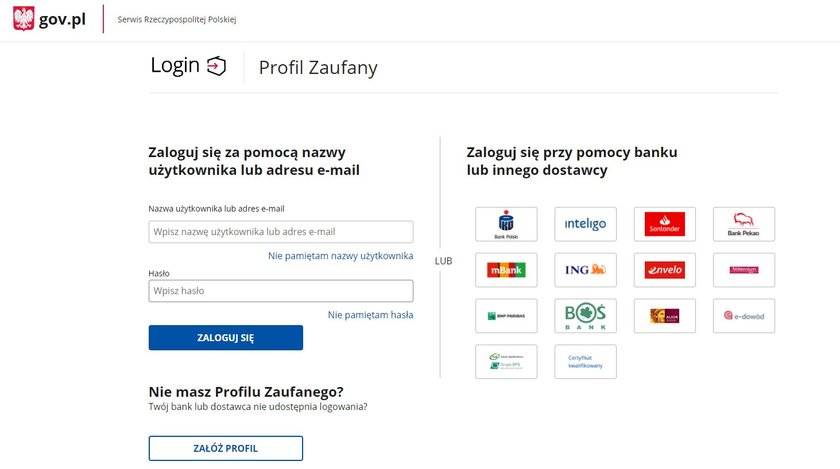This screenshot has width=840, height=469.
Task: Choose Certyfikat kwalifikowany login option
Action: coord(585,362)
